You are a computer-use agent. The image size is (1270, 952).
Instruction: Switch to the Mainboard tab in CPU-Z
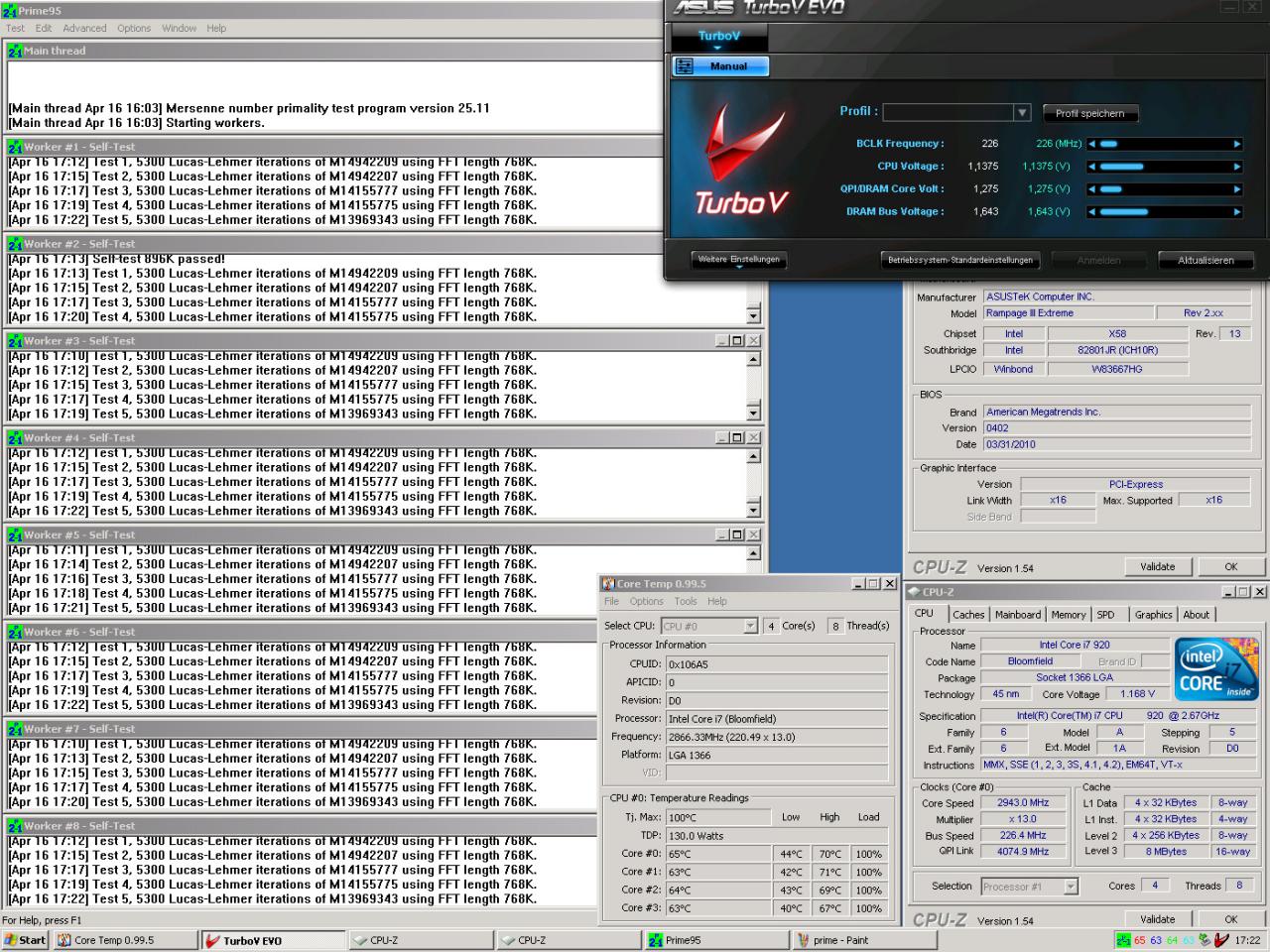click(1018, 615)
